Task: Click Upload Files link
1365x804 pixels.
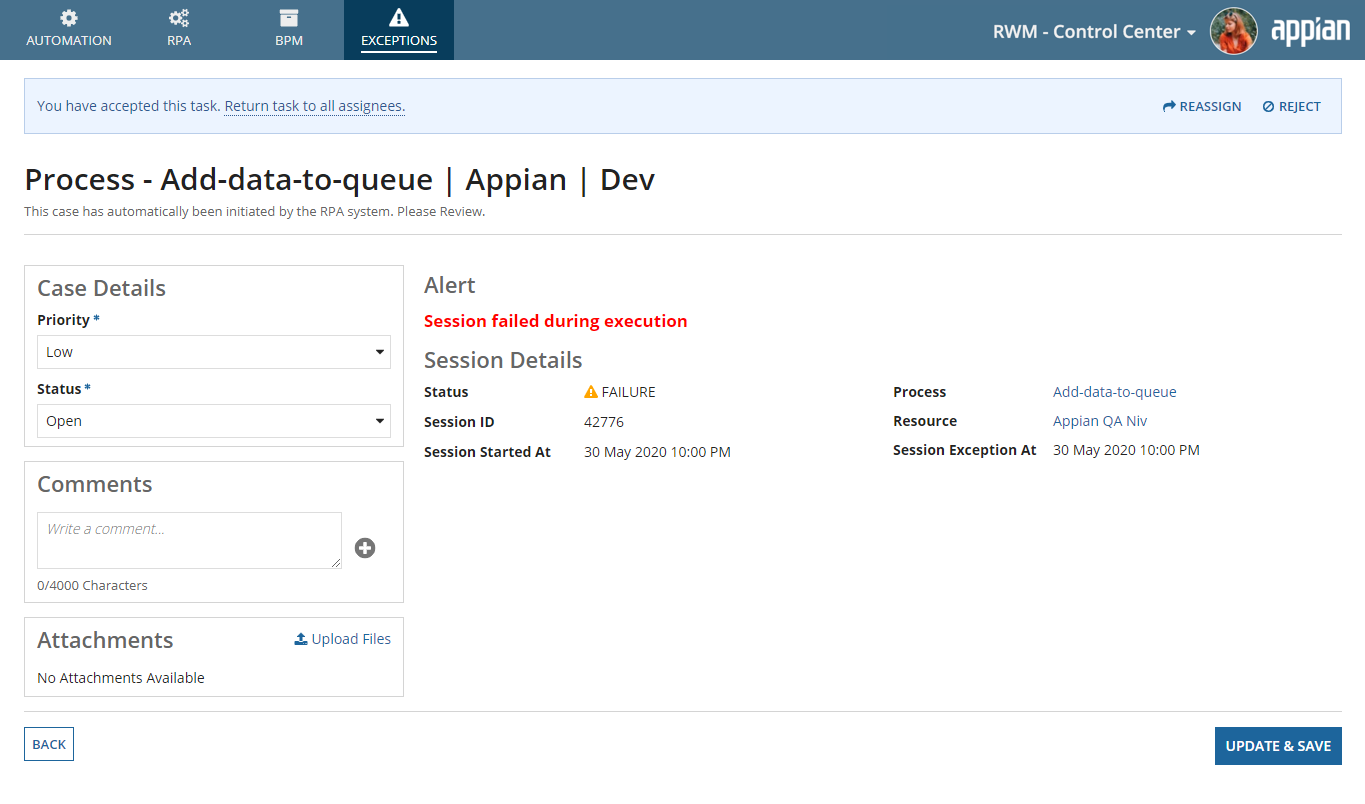Action: 342,639
